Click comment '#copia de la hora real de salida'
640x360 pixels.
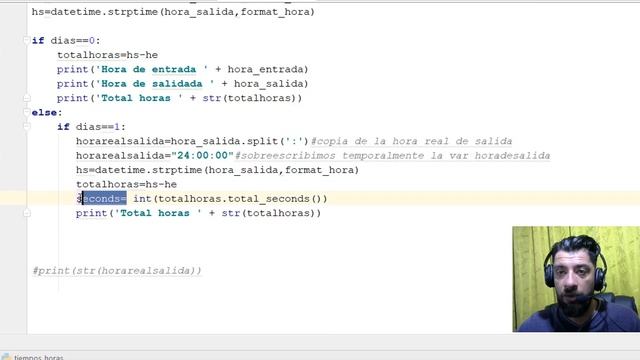tap(411, 141)
